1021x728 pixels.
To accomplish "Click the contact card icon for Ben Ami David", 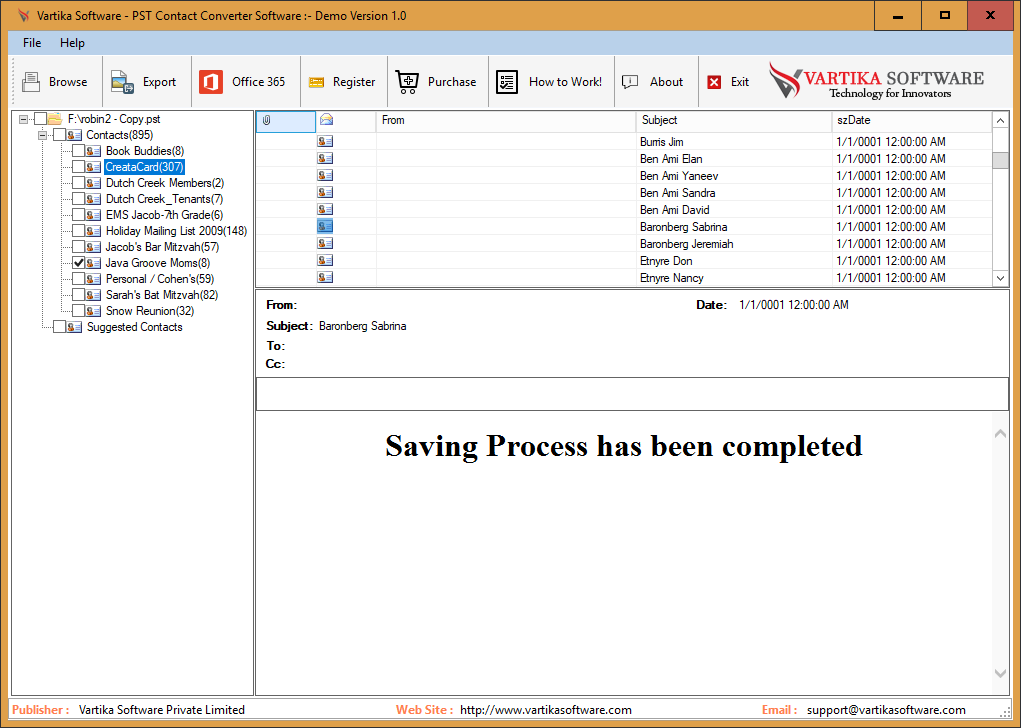I will pyautogui.click(x=325, y=209).
